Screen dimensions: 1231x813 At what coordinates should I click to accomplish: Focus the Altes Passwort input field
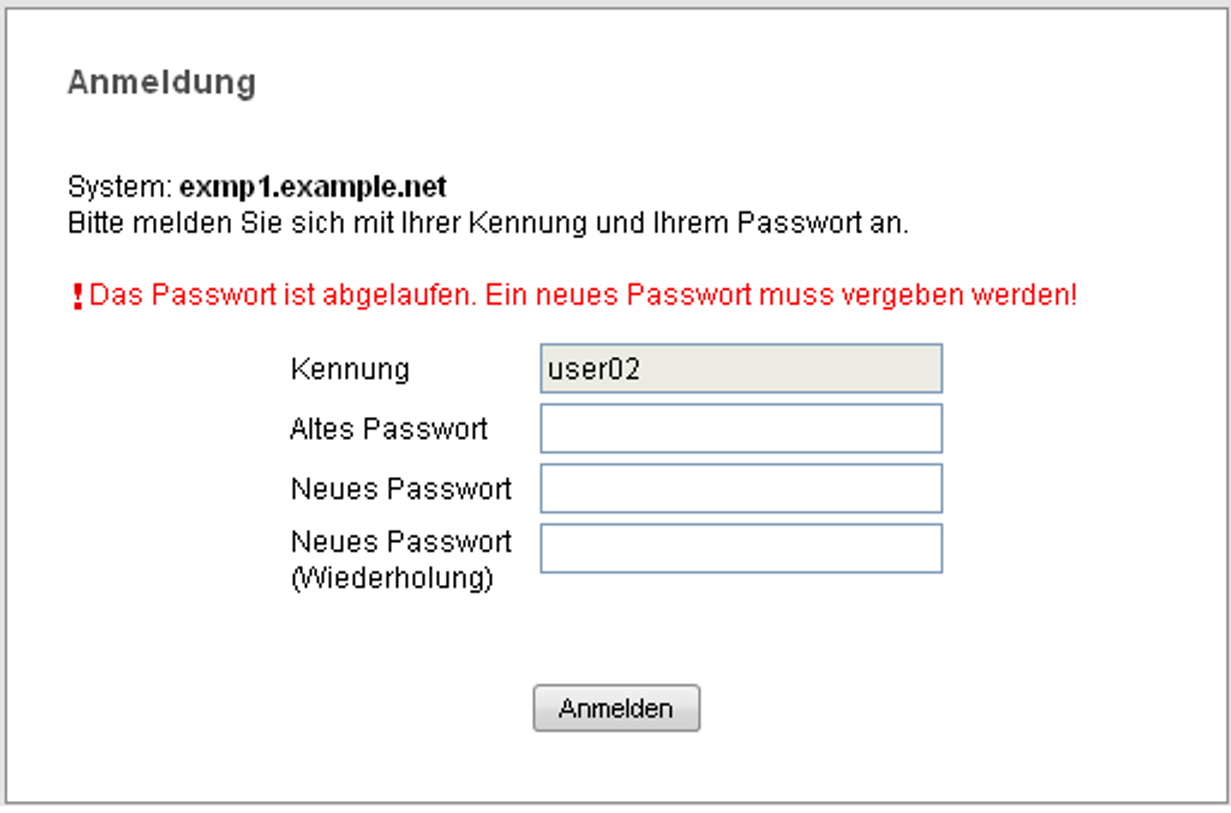[741, 429]
